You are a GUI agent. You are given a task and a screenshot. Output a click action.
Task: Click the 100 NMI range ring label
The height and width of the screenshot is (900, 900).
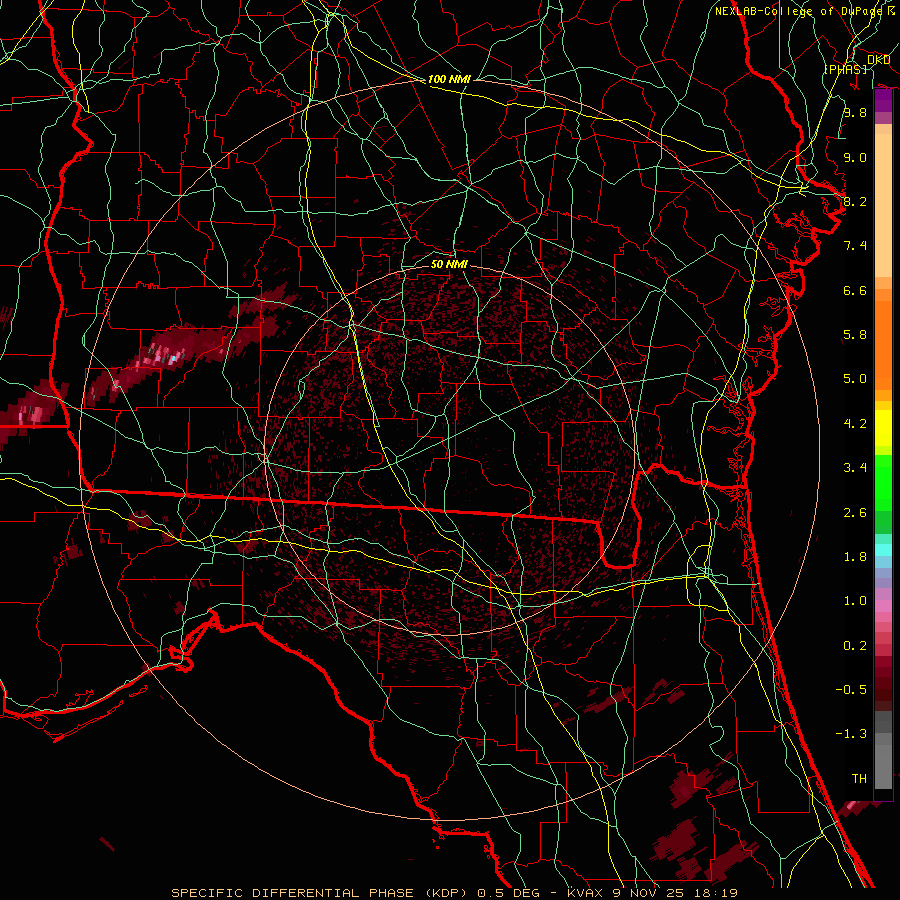coord(449,79)
